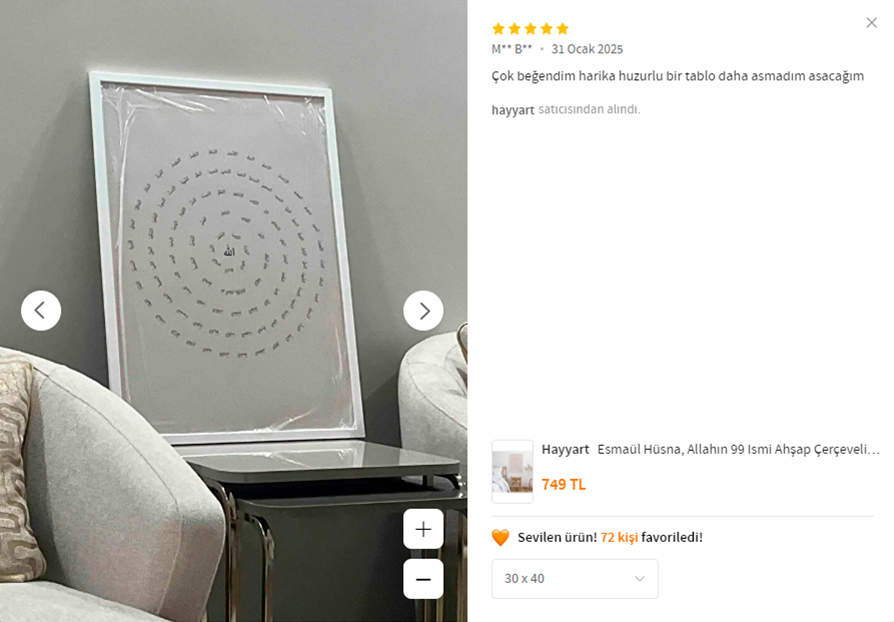The height and width of the screenshot is (622, 894).
Task: Click the middle yellow rating star
Action: 531,29
